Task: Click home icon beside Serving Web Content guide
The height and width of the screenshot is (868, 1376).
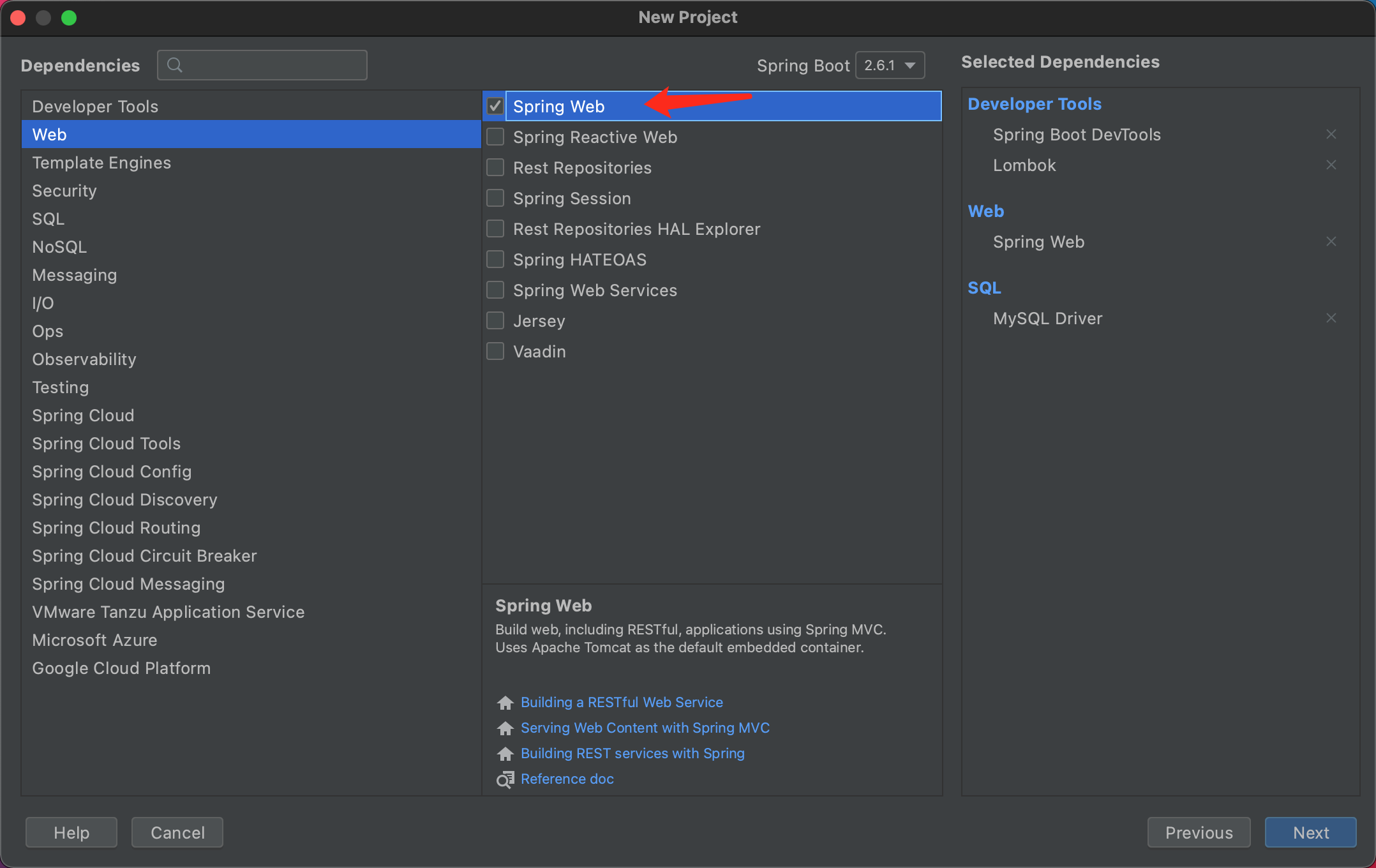Action: coord(505,728)
